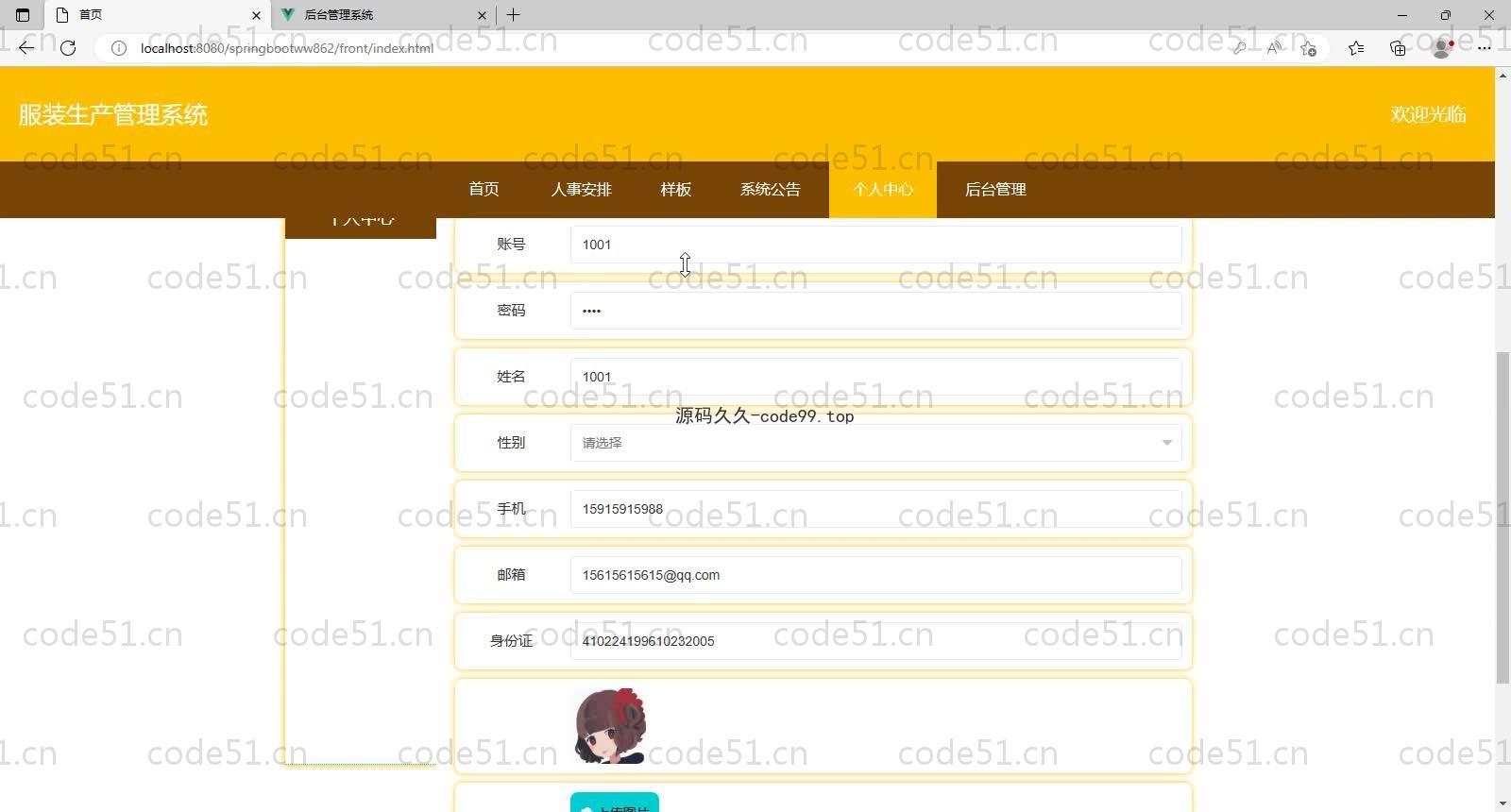Open the 人事安排 navigation item
This screenshot has width=1511, height=812.
pos(582,190)
